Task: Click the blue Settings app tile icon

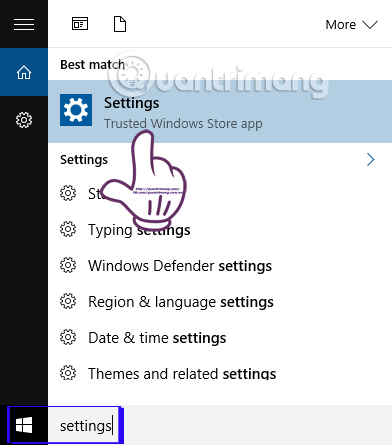Action: [76, 110]
